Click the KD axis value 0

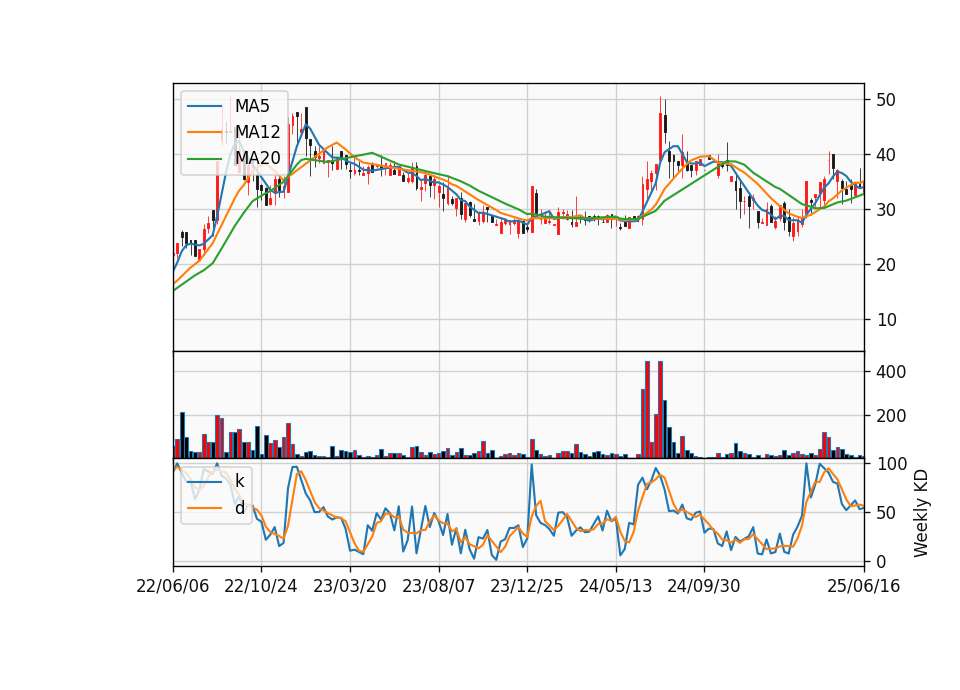click(x=880, y=561)
